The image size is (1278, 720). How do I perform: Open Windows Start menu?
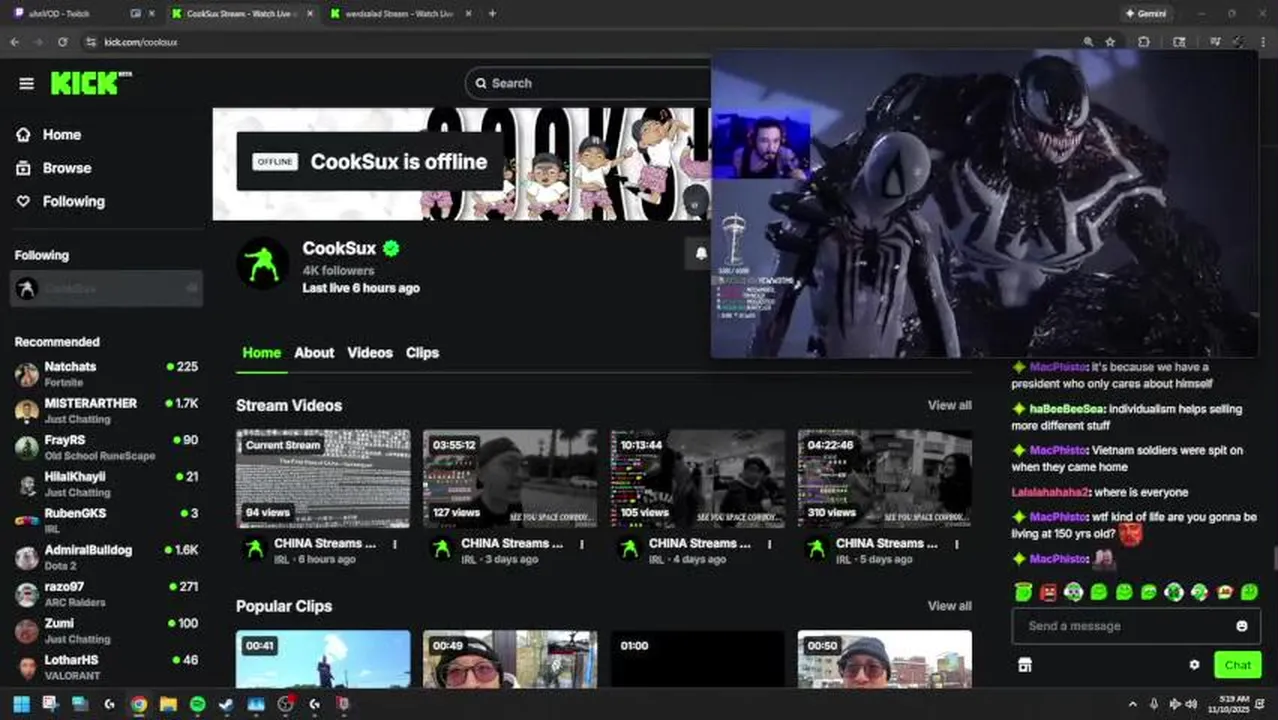tap(21, 704)
